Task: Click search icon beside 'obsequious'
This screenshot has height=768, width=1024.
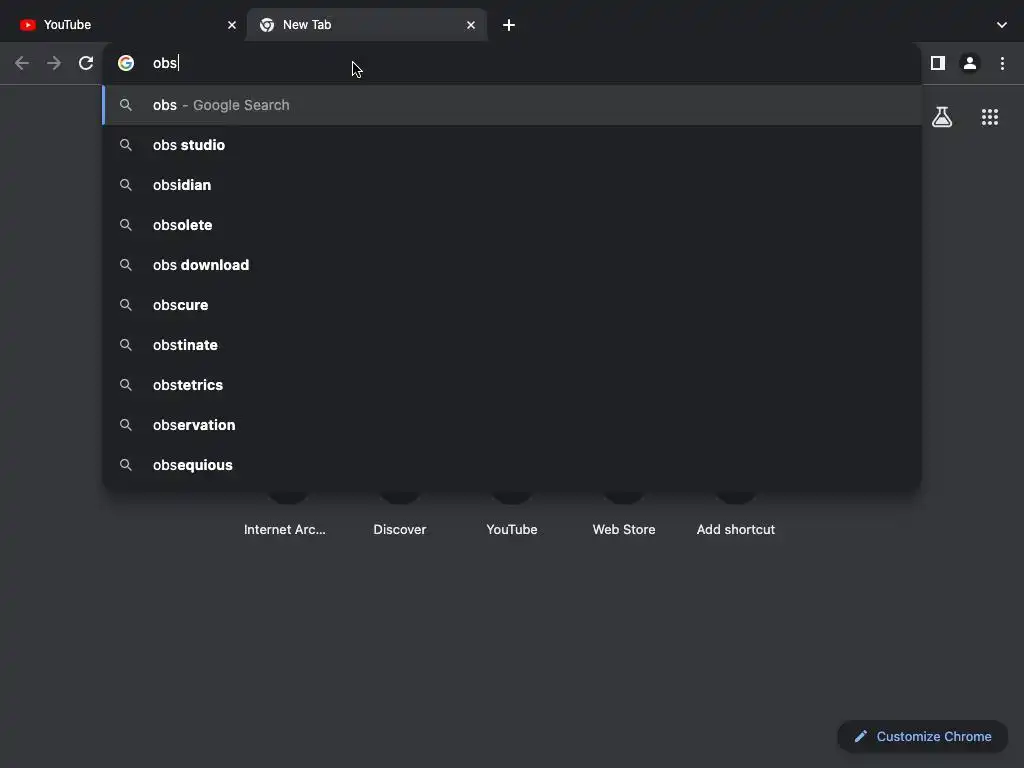Action: (125, 465)
